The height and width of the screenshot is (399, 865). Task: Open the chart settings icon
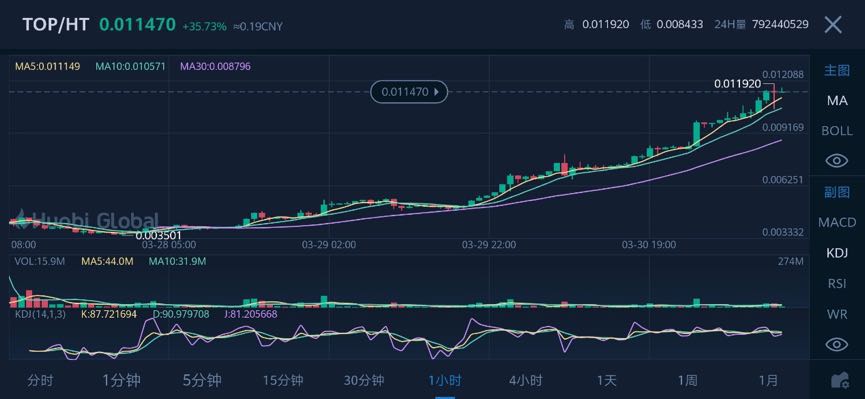point(840,380)
